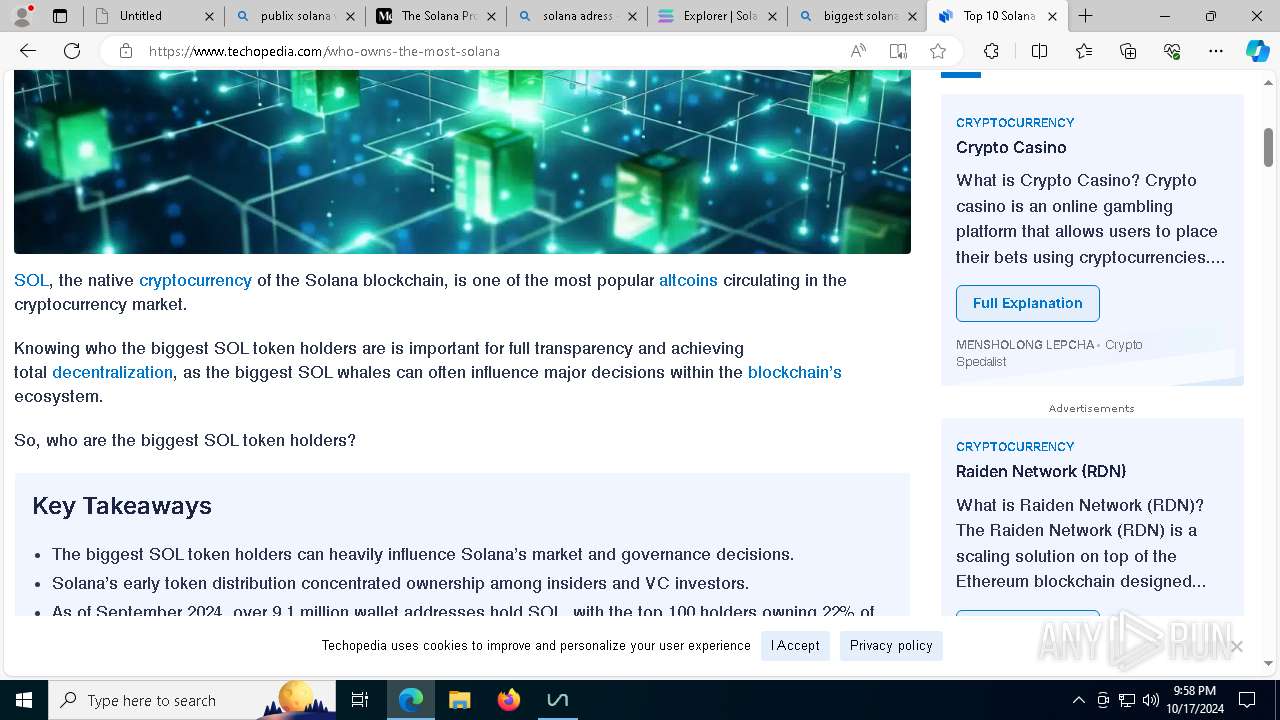This screenshot has height=720, width=1280.
Task: Open the Extensions puzzle icon
Action: click(x=991, y=51)
